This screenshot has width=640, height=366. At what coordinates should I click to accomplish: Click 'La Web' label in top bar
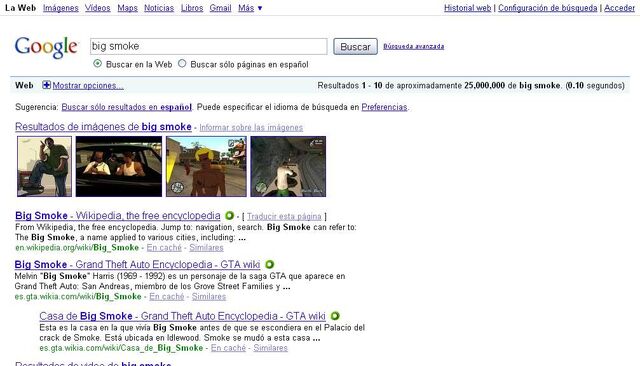(x=20, y=8)
